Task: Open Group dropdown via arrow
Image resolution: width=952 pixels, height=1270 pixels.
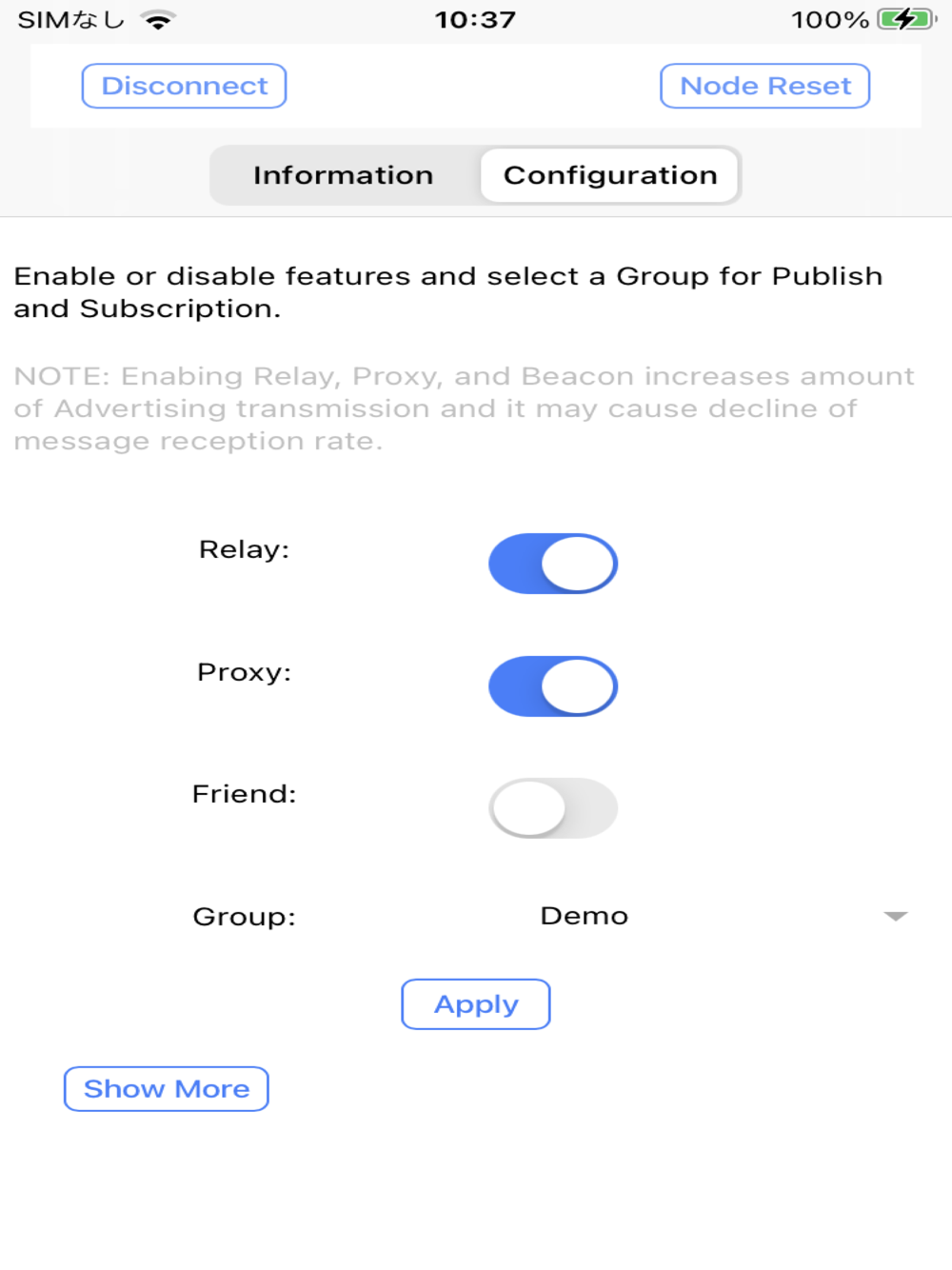Action: click(x=895, y=916)
